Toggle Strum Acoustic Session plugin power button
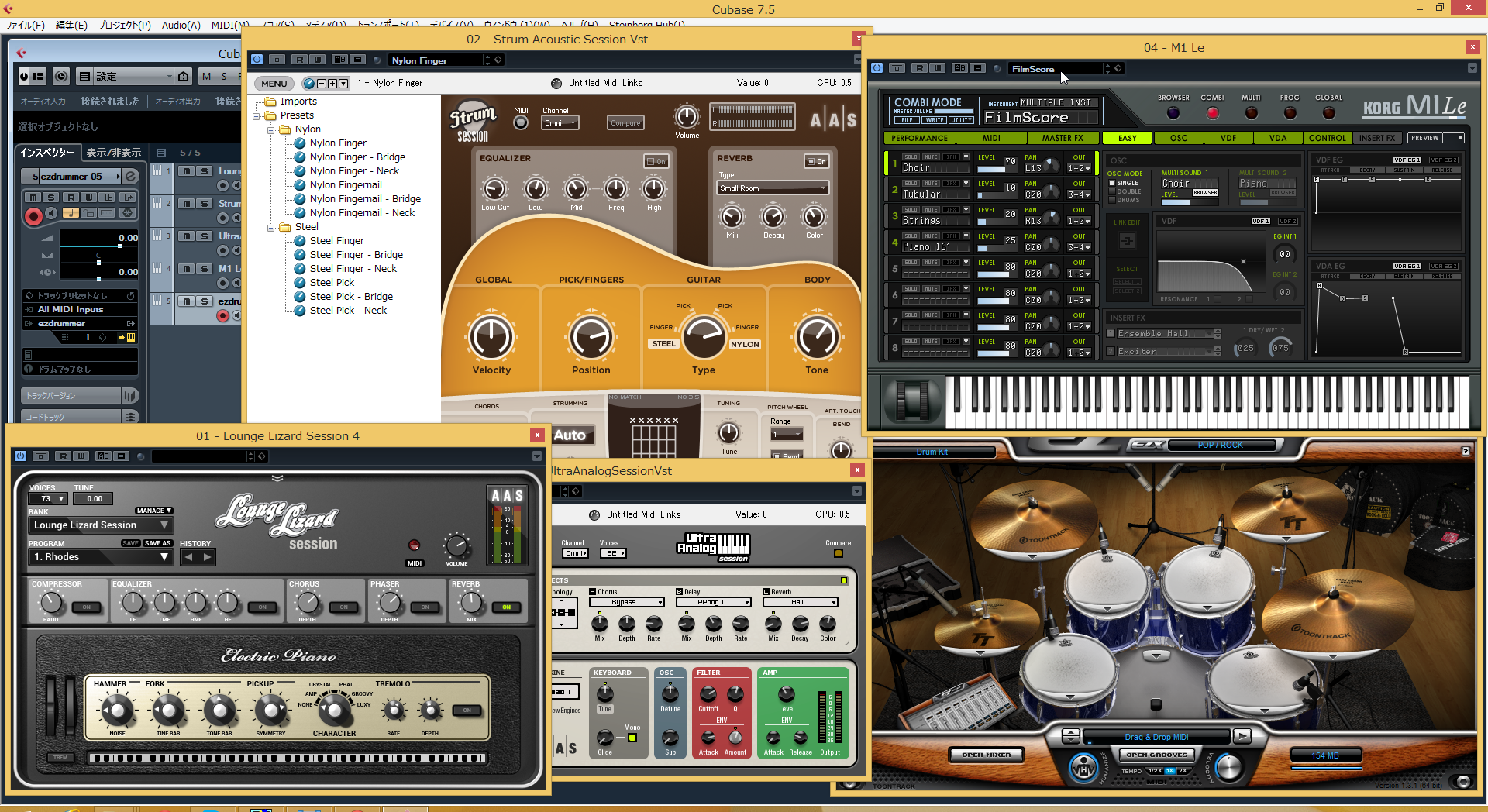The width and height of the screenshot is (1488, 812). click(x=257, y=60)
